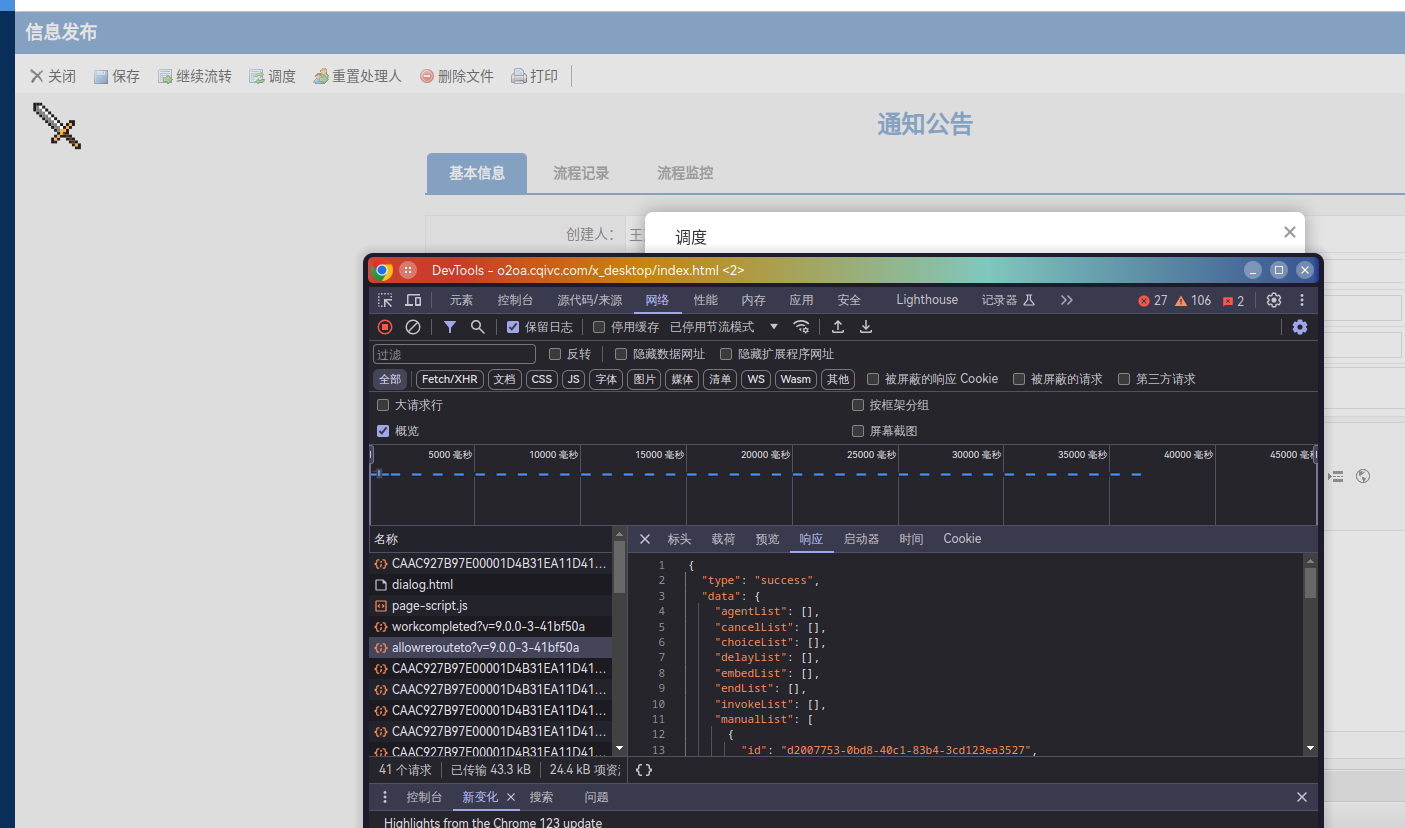Disable the 保留日志 checkbox
The image size is (1405, 828).
tap(513, 327)
